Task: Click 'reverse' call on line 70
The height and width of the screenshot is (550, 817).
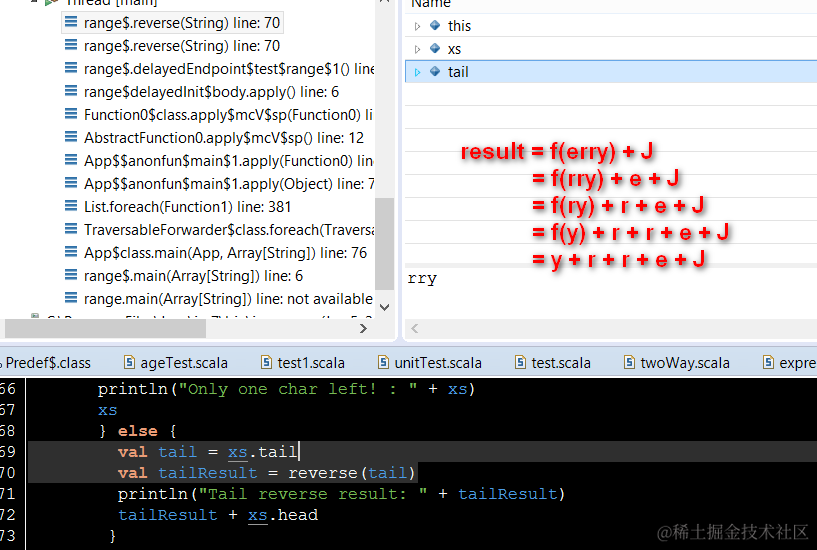Action: 323,473
